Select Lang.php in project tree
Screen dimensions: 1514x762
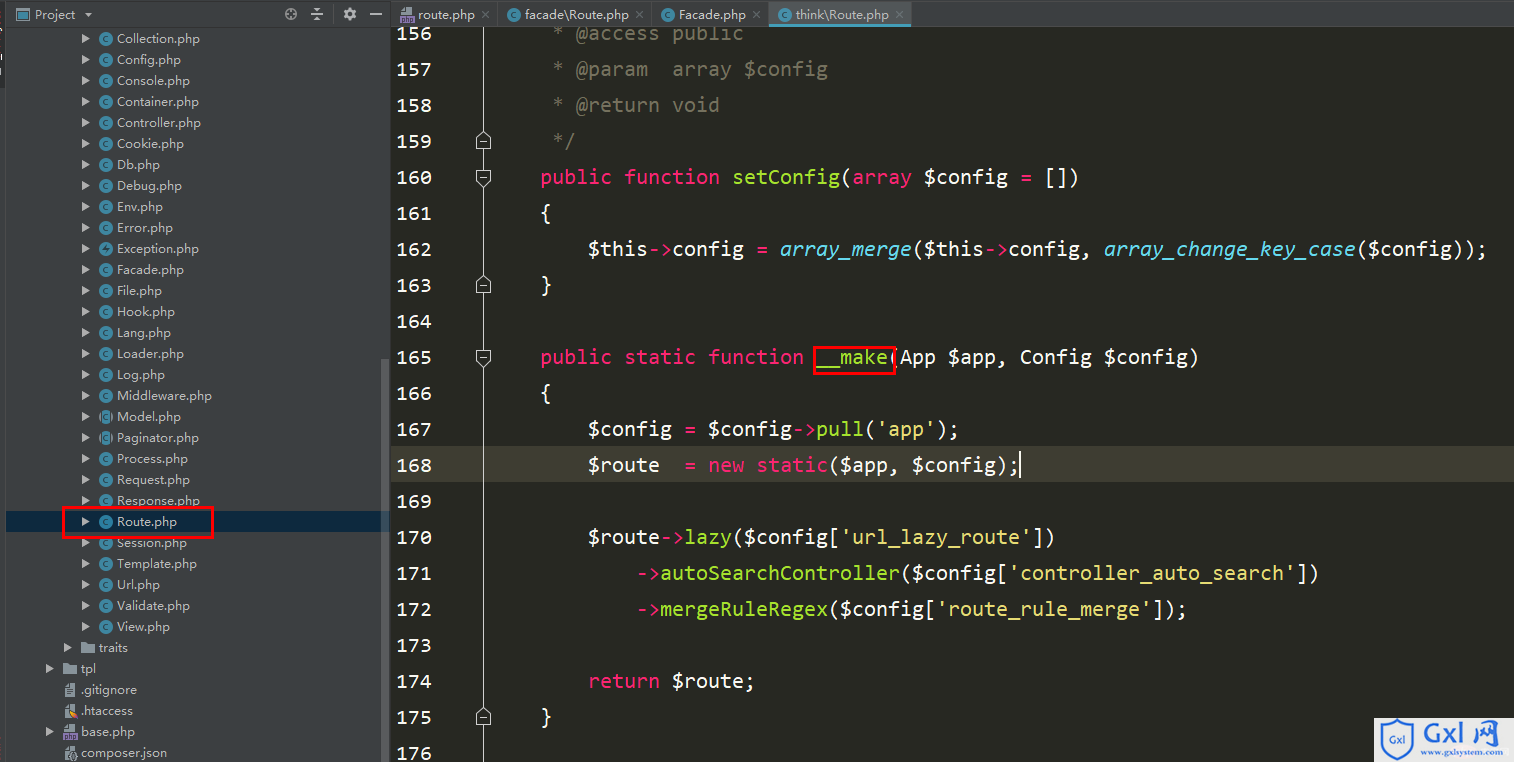coord(144,333)
